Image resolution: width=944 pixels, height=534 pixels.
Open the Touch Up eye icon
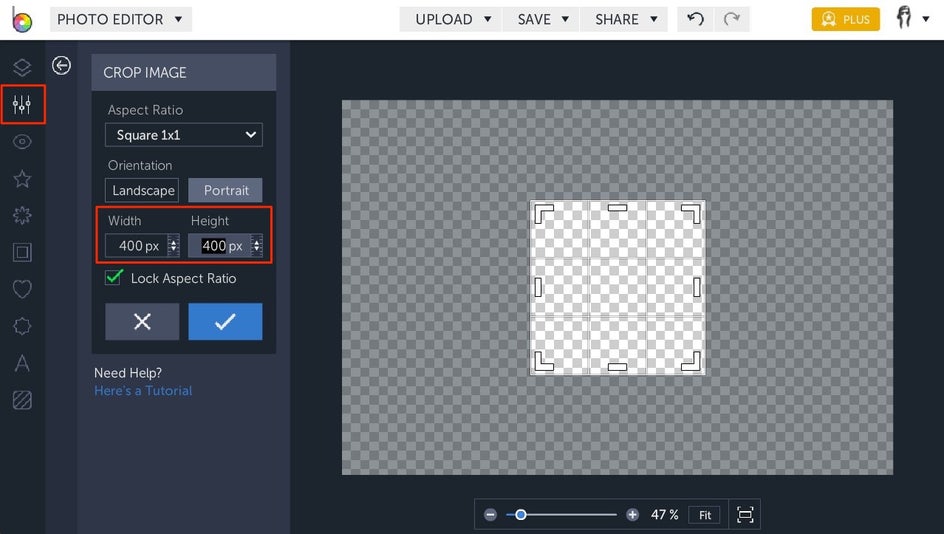point(22,142)
